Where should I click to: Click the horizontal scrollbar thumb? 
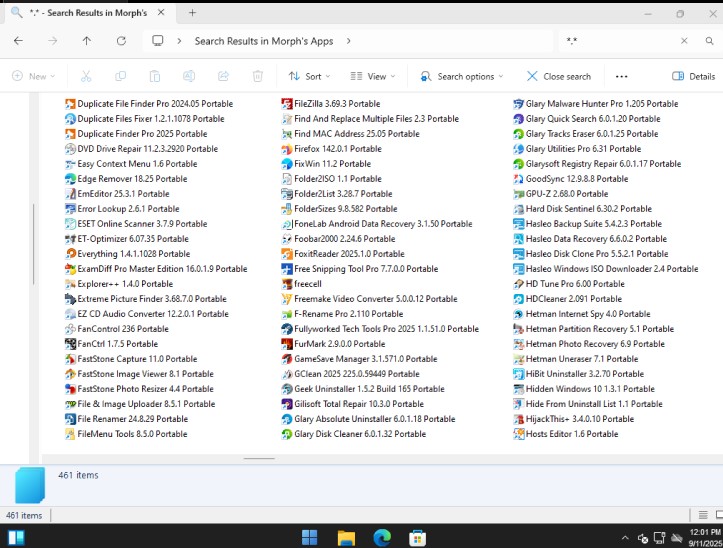click(x=259, y=459)
